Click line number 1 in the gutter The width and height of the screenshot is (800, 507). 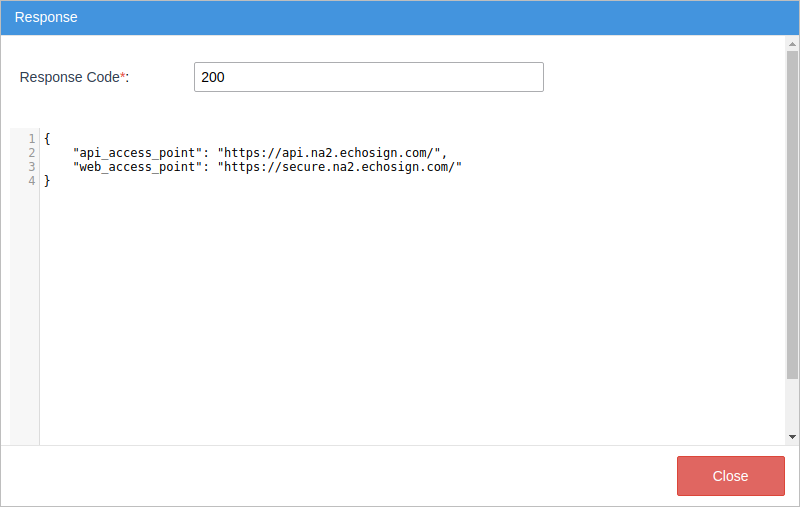[x=32, y=139]
